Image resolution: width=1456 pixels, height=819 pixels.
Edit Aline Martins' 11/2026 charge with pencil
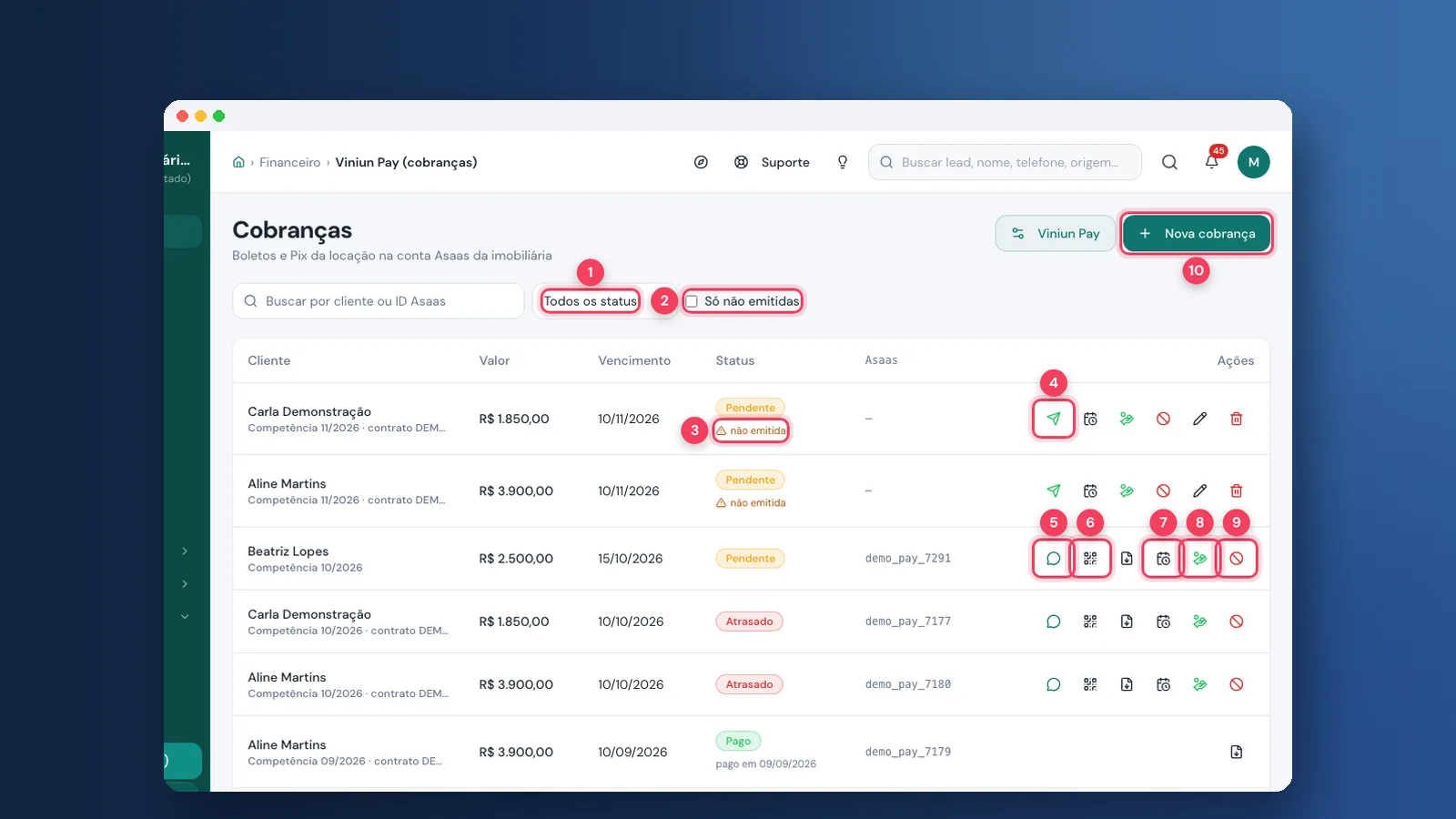tap(1199, 490)
